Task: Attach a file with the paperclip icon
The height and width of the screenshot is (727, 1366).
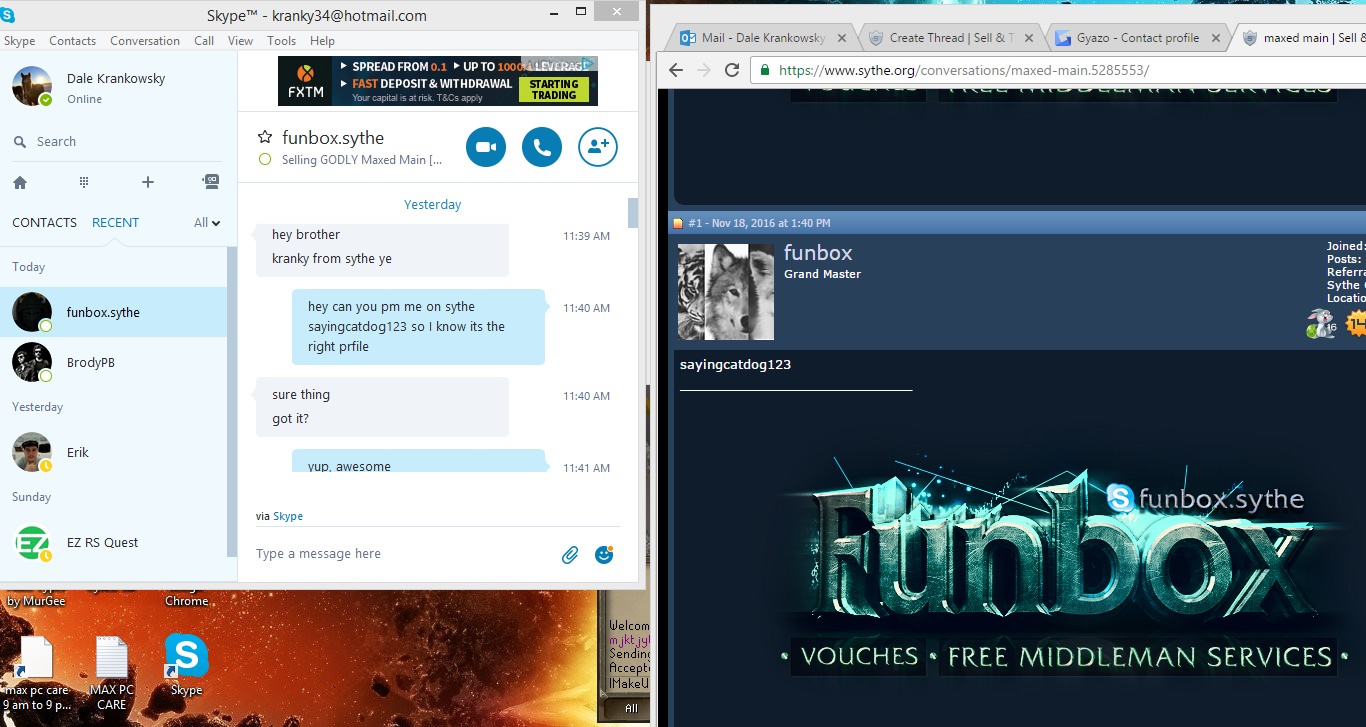Action: pyautogui.click(x=570, y=554)
